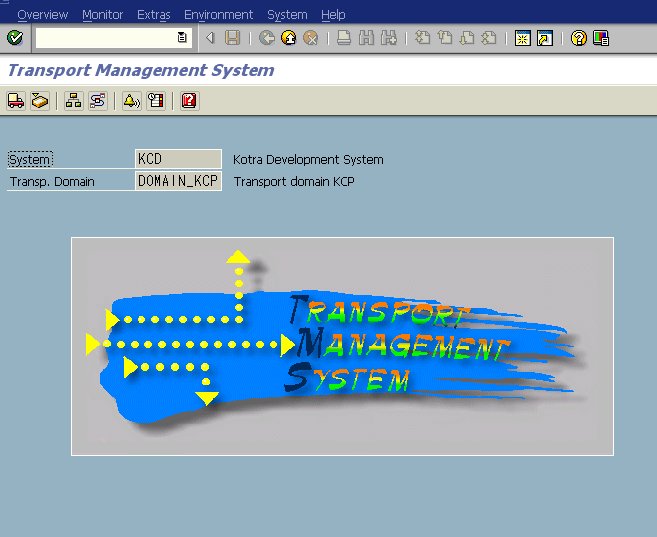Open the Overview menu
This screenshot has height=537, width=657.
point(43,15)
